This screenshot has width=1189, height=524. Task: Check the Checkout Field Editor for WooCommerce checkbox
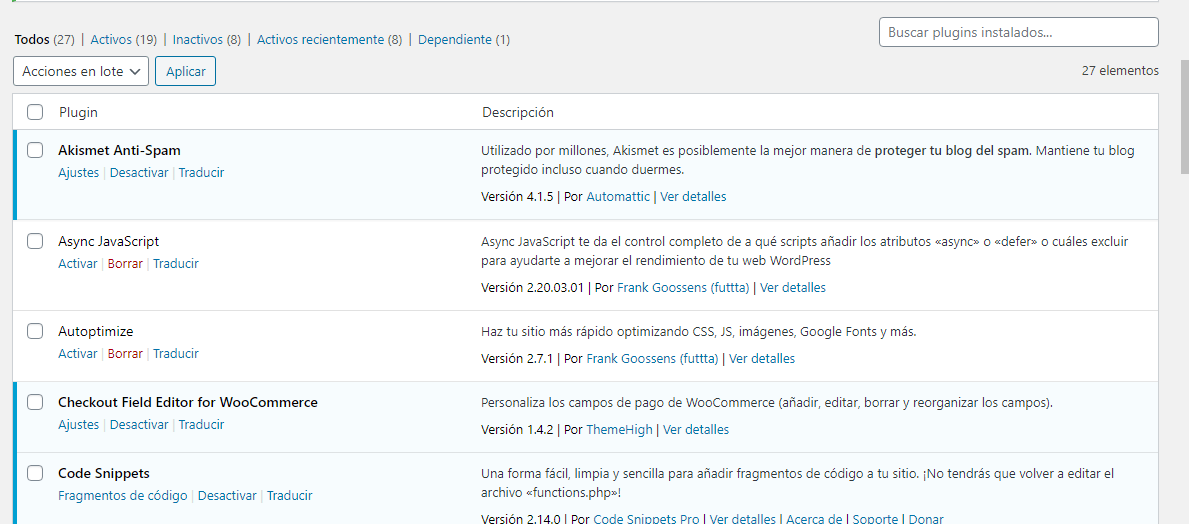pos(35,402)
